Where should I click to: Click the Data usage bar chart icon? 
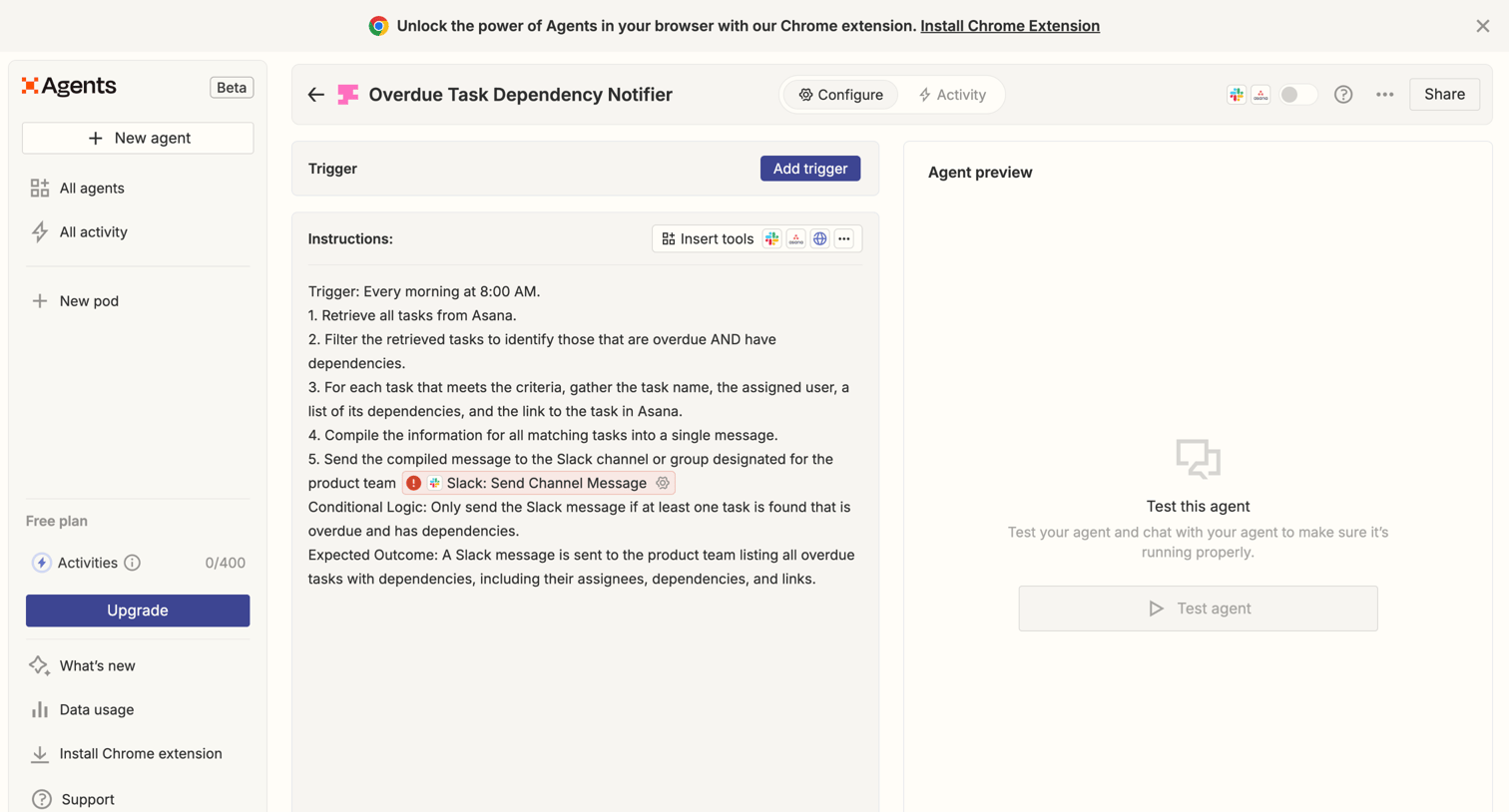[x=40, y=709]
